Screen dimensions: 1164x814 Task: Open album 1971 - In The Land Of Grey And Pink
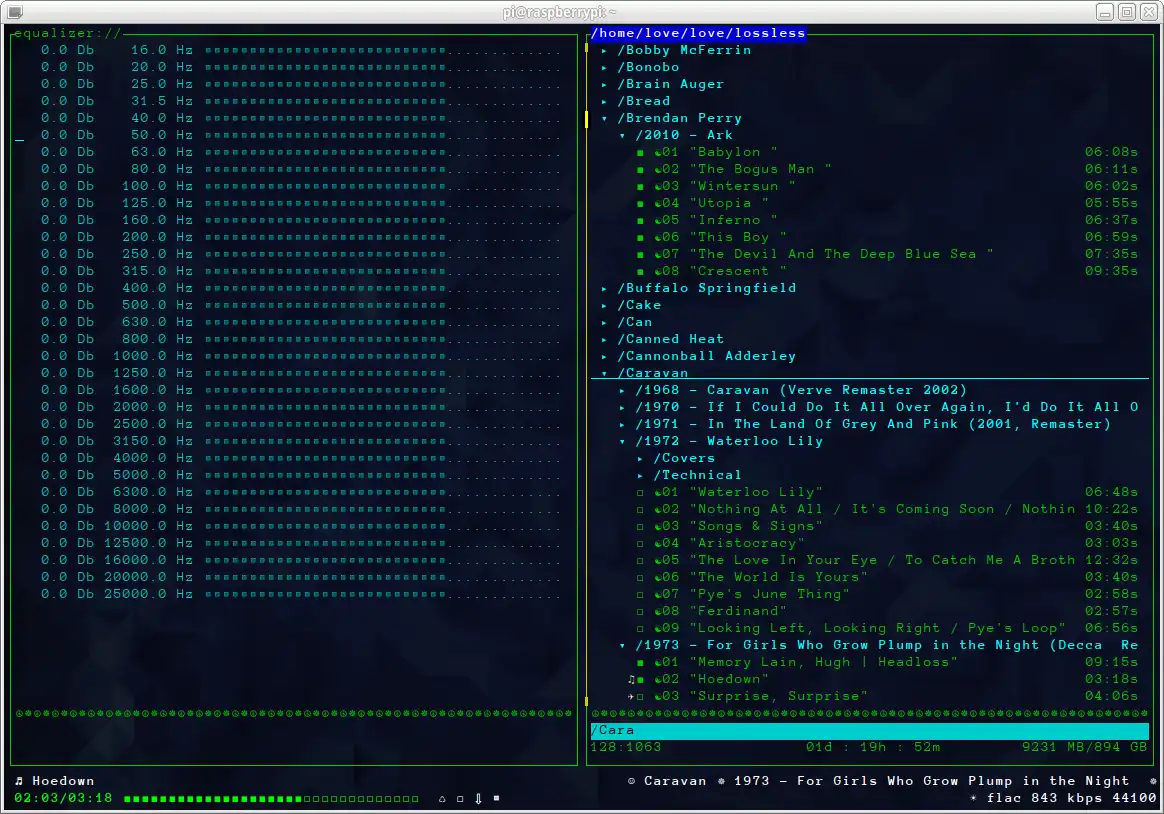[873, 424]
